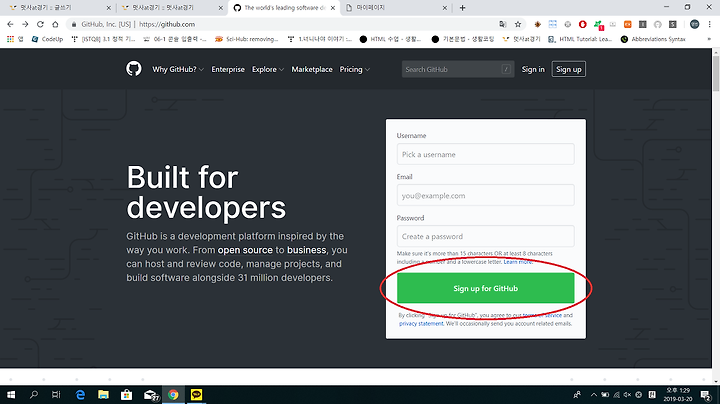Click the page vertical scrollbar thumb
This screenshot has height=404, width=720.
(x=716, y=73)
